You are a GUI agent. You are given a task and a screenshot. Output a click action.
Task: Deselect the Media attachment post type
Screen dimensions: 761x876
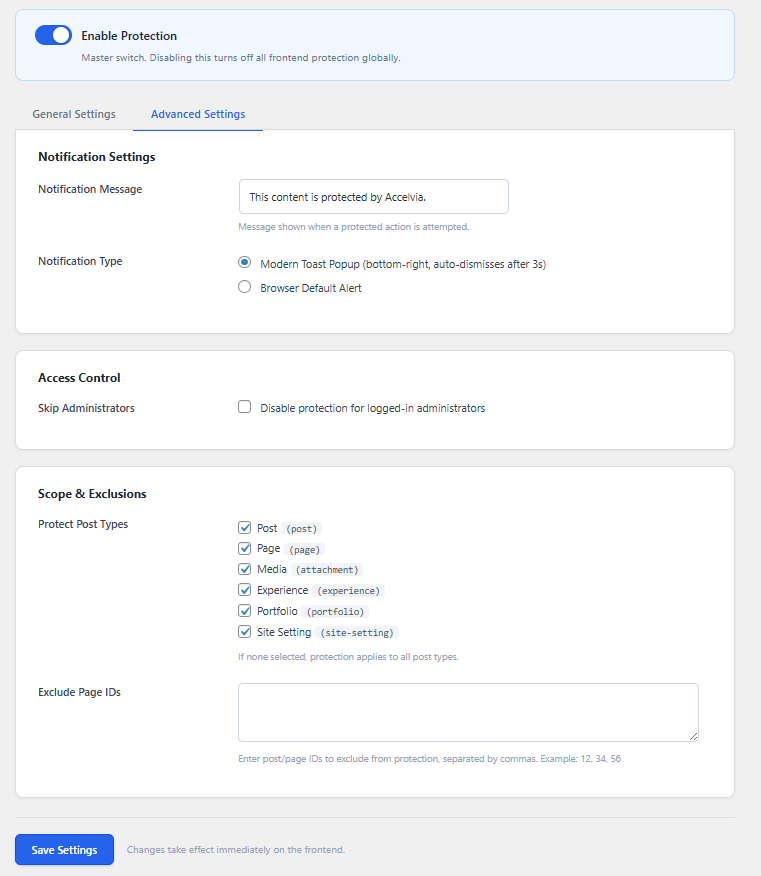click(244, 569)
